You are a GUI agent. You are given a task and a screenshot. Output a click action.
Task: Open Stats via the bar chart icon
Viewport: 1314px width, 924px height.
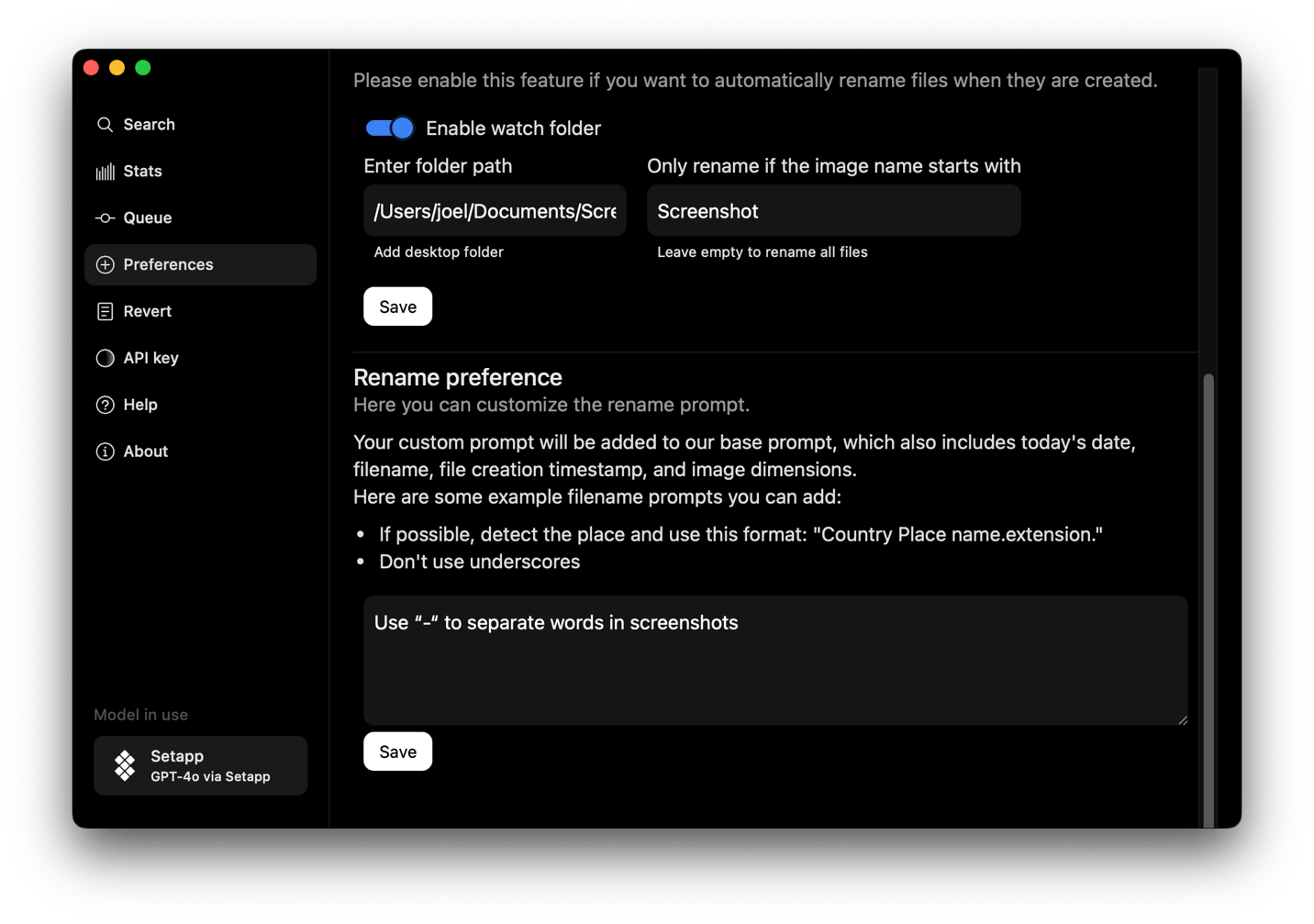tap(106, 171)
